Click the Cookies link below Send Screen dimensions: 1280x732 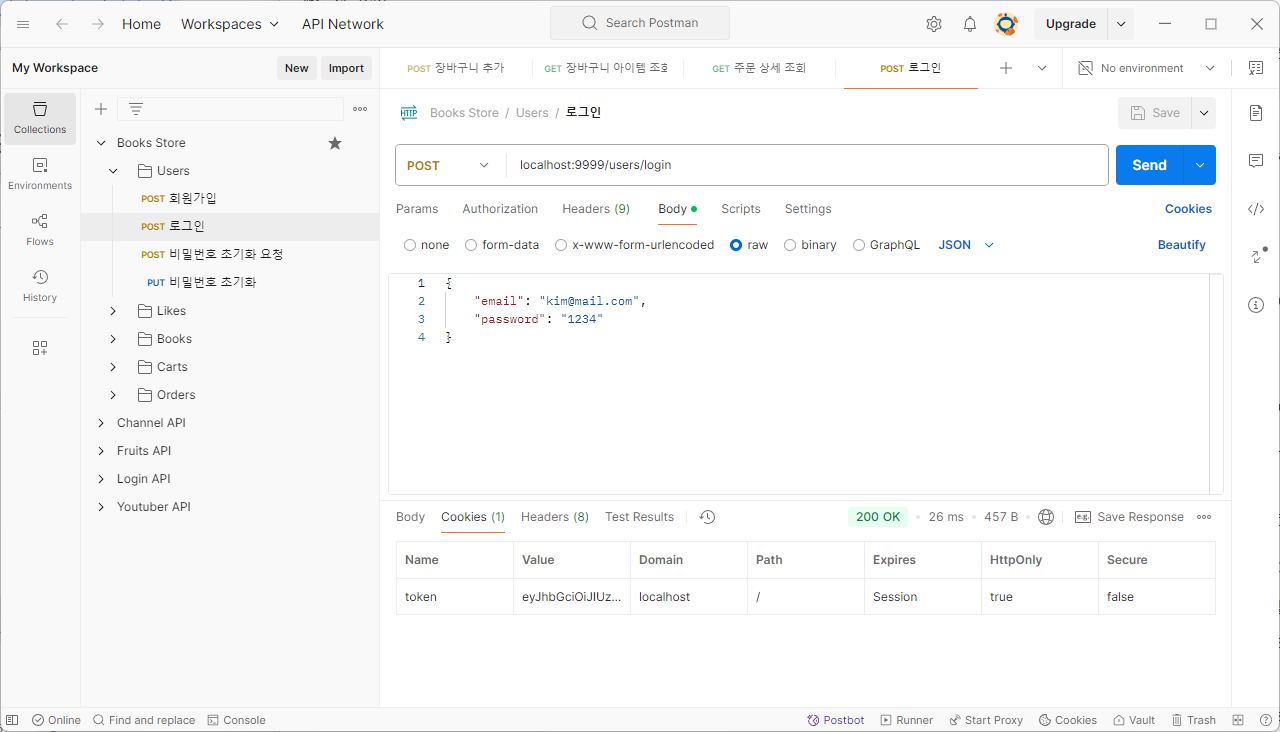tap(1188, 209)
